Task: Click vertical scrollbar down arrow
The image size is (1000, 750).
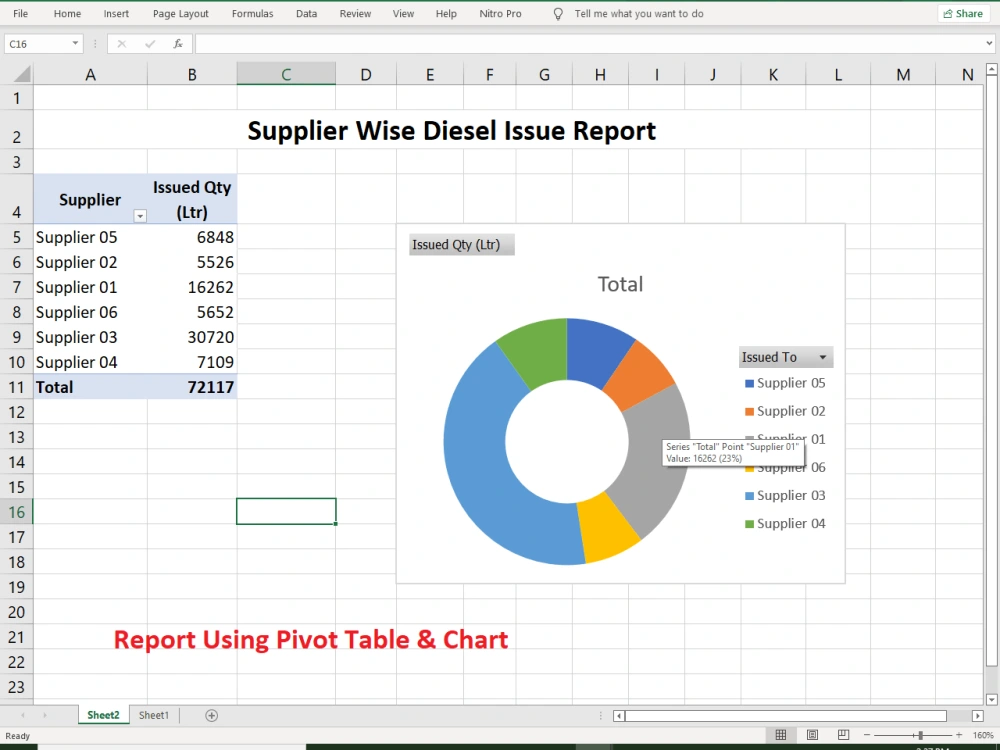Action: [x=992, y=700]
